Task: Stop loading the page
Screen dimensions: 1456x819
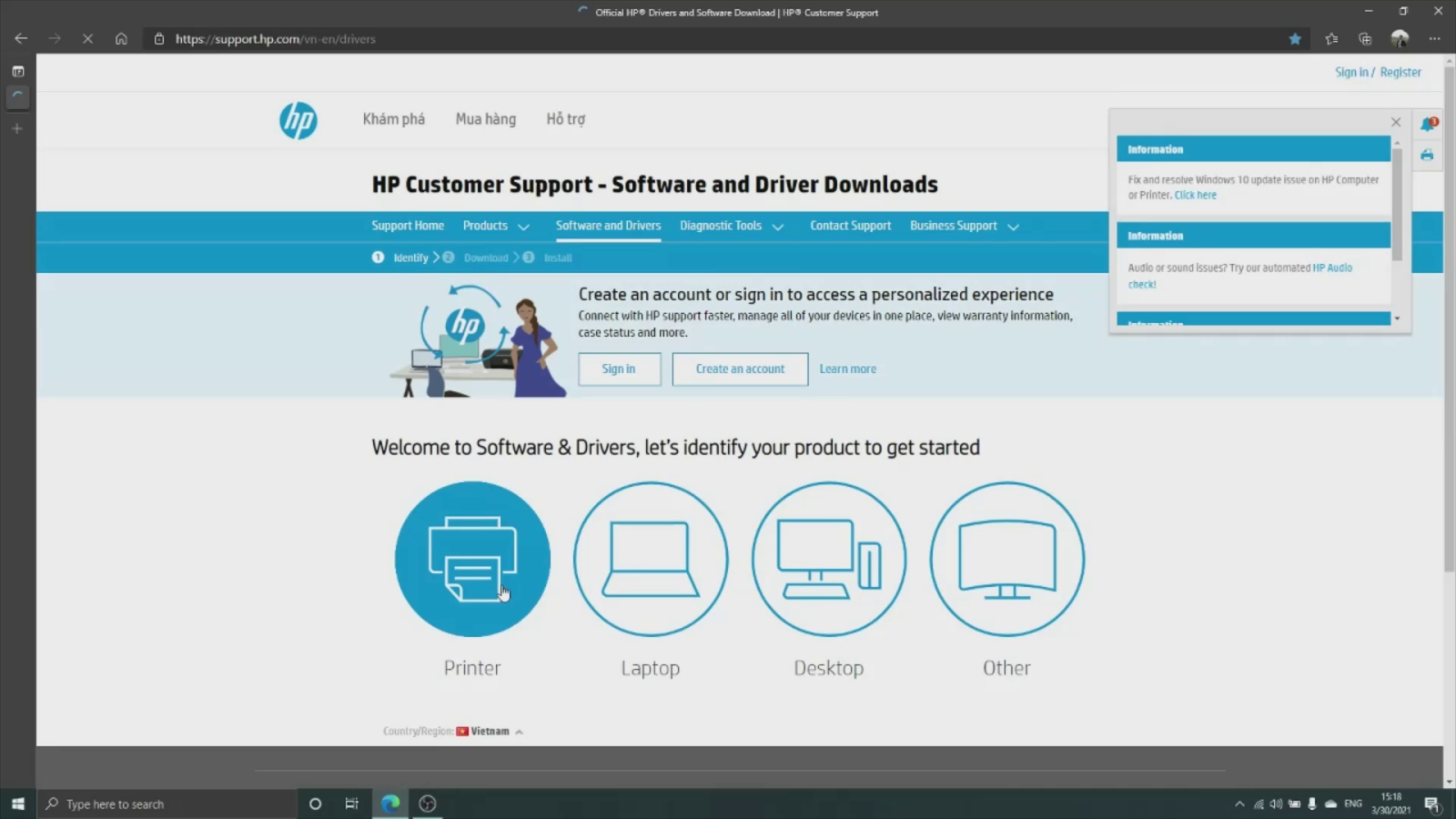Action: (x=87, y=39)
